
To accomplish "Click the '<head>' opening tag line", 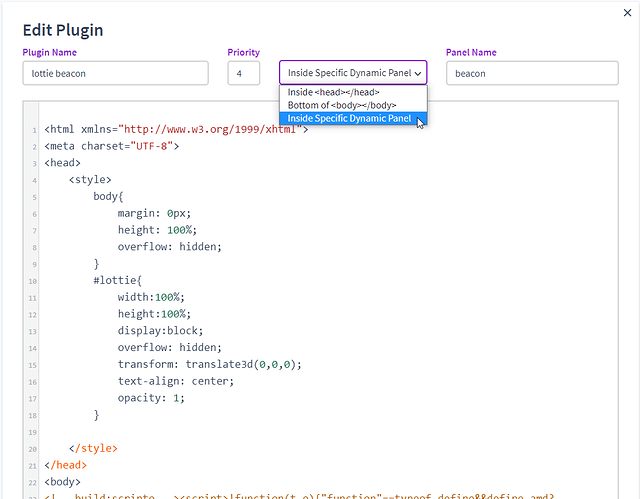I will pos(62,163).
